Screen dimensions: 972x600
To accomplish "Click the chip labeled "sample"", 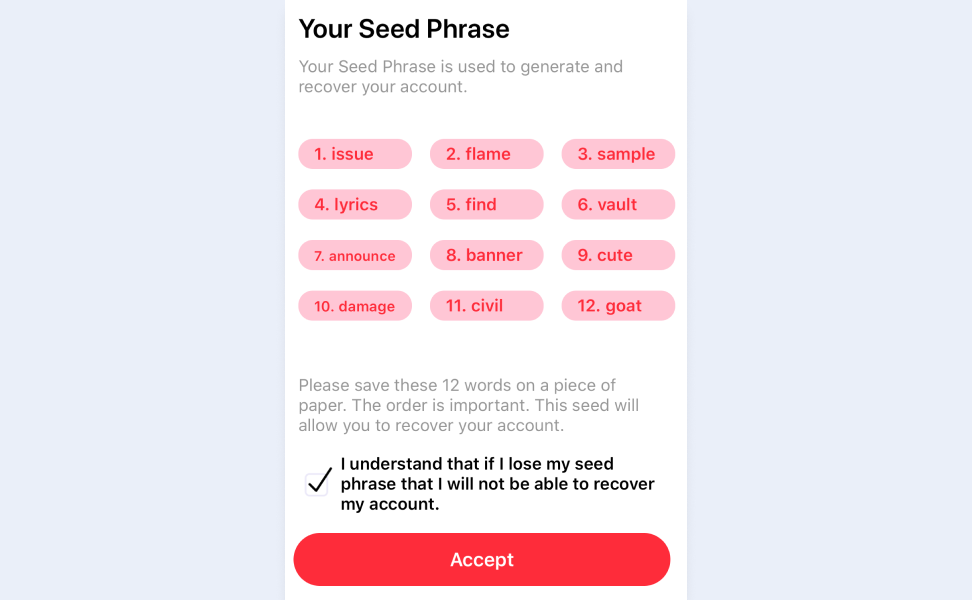I will [618, 154].
